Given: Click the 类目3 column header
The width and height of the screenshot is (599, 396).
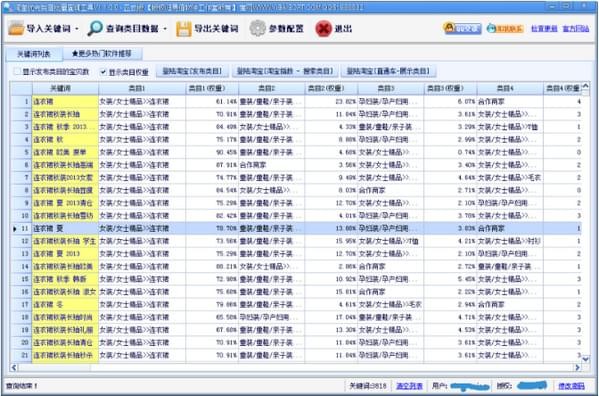Looking at the screenshot, I should [x=391, y=88].
